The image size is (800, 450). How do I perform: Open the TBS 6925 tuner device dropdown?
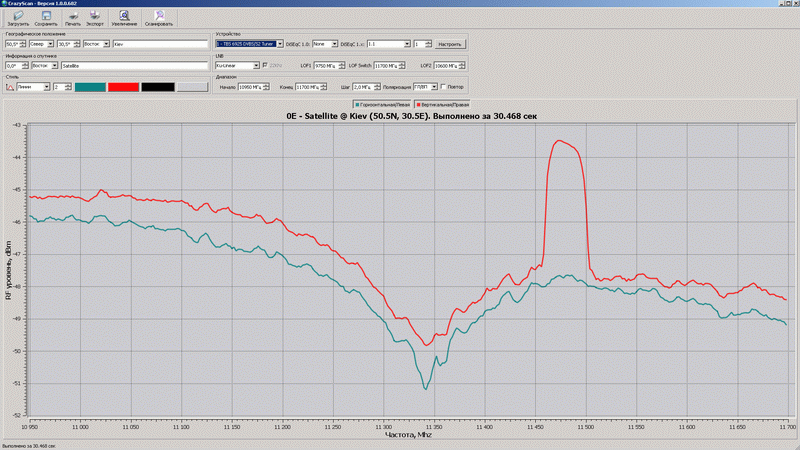pos(280,44)
